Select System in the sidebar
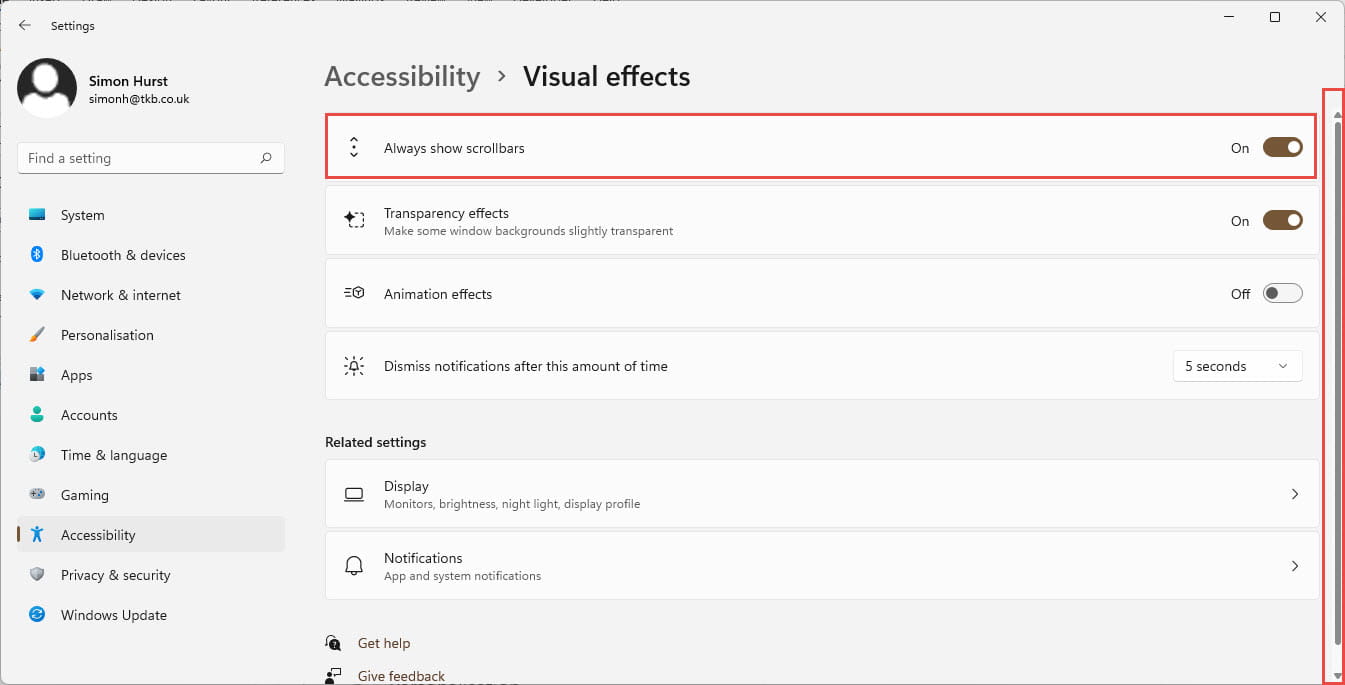1345x685 pixels. (82, 215)
